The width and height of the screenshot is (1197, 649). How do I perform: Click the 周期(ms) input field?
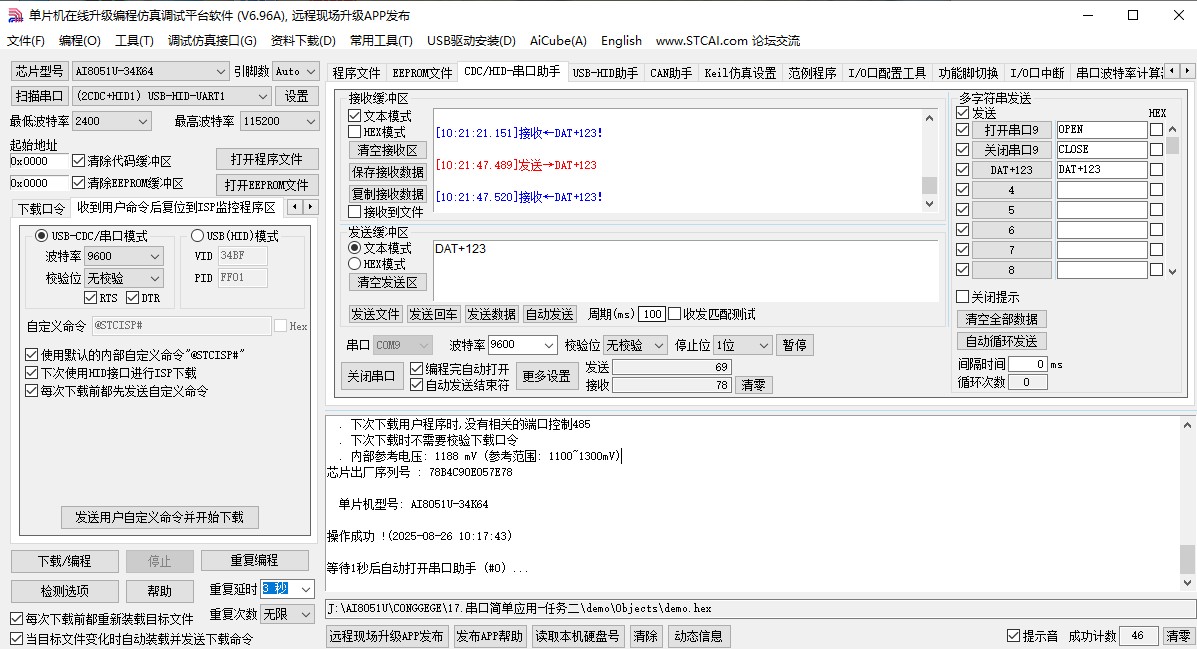tap(652, 314)
